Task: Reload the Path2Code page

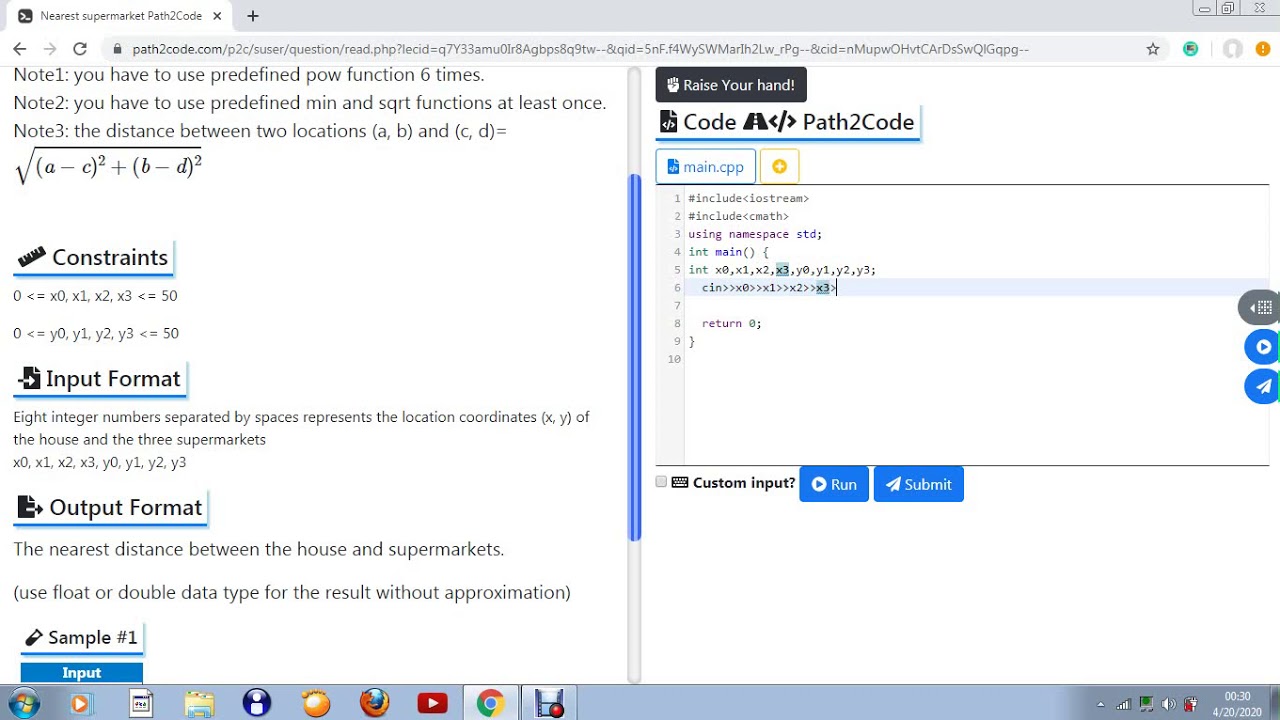Action: [80, 49]
